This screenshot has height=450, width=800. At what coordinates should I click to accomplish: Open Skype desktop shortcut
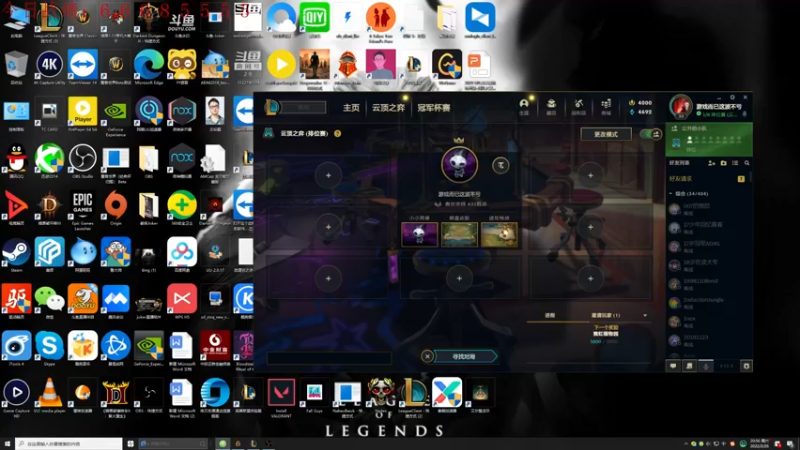(x=49, y=349)
